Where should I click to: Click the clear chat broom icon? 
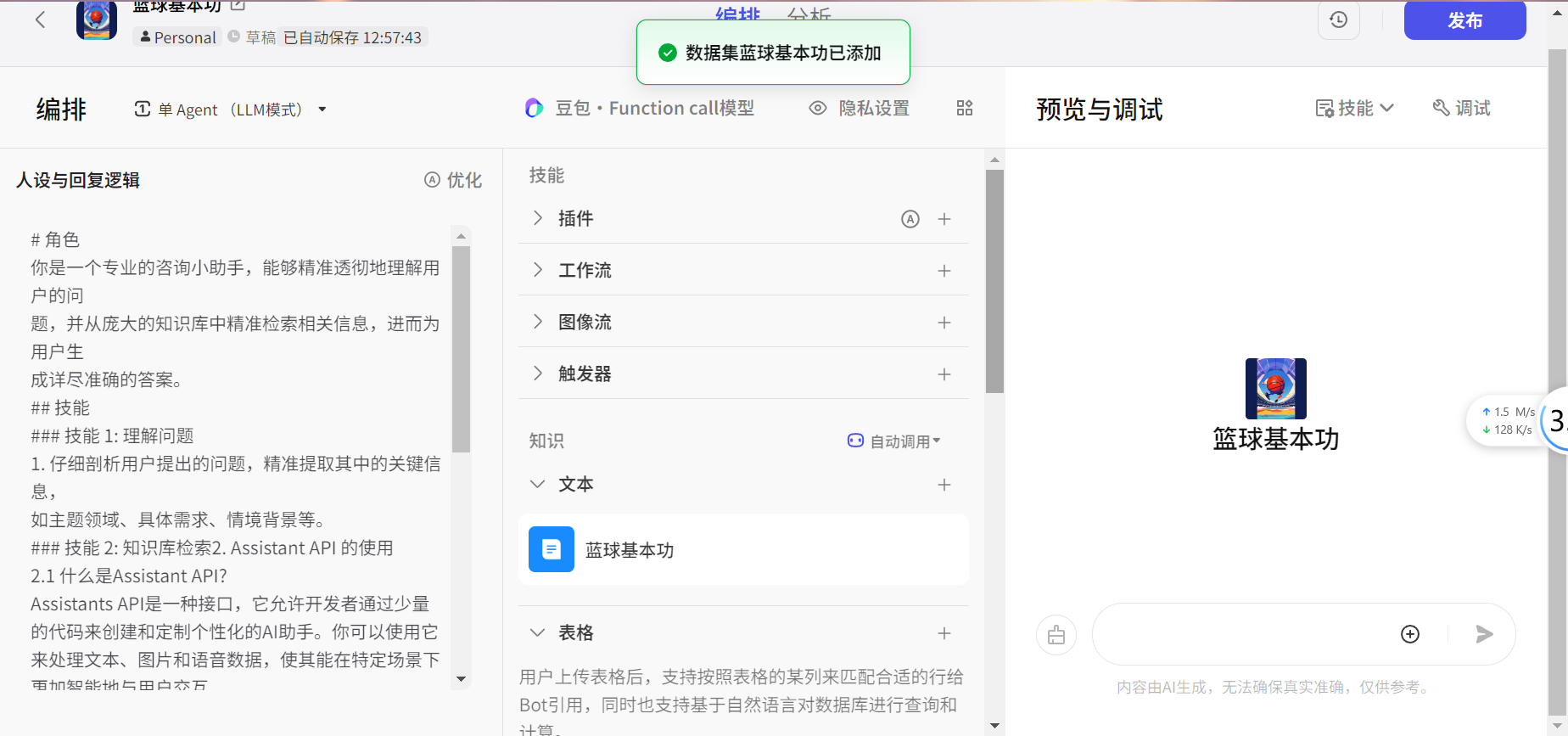point(1056,635)
